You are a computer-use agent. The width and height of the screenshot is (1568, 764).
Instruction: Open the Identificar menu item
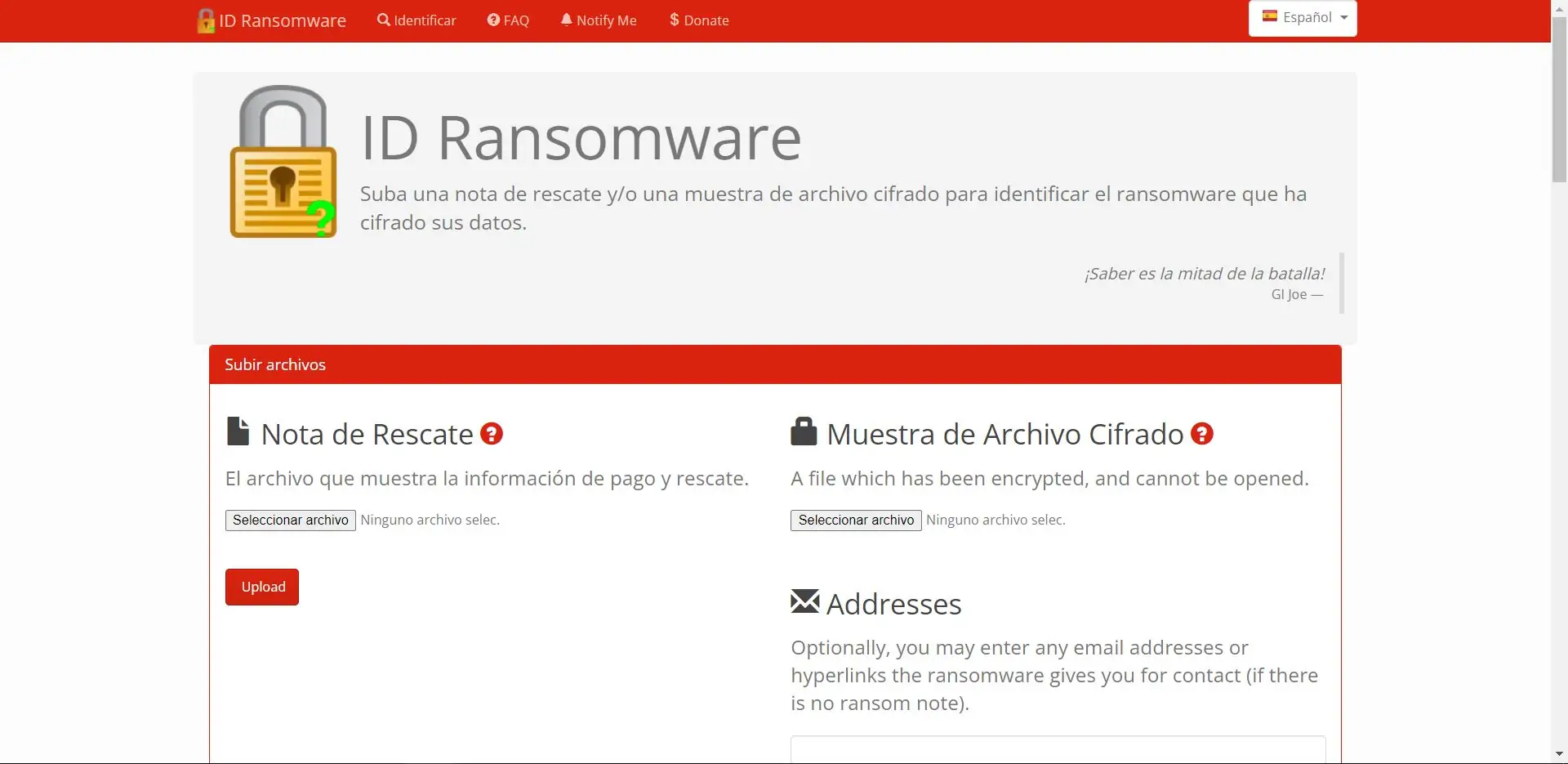pyautogui.click(x=416, y=20)
